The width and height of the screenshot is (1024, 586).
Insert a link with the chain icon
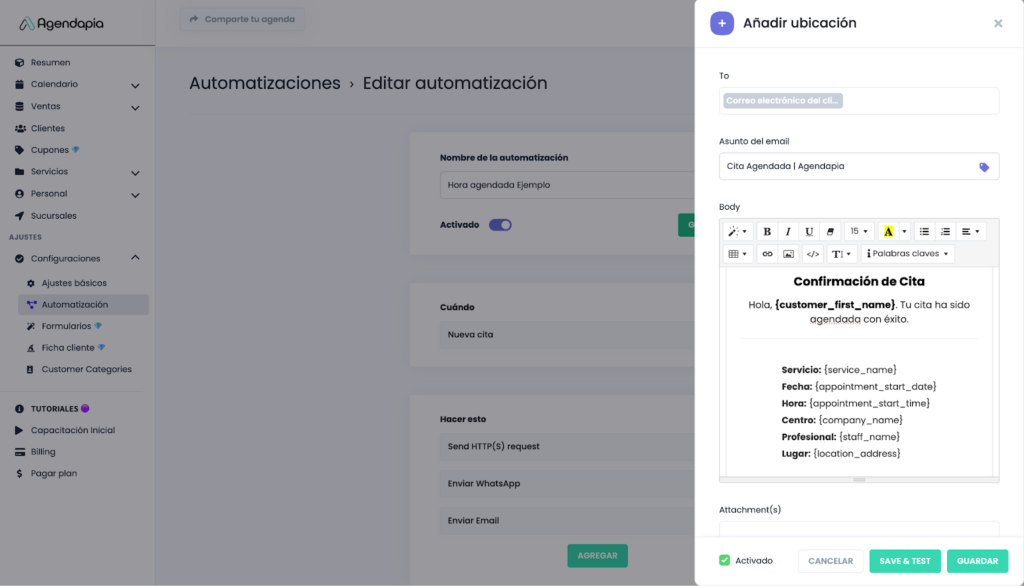pyautogui.click(x=767, y=254)
